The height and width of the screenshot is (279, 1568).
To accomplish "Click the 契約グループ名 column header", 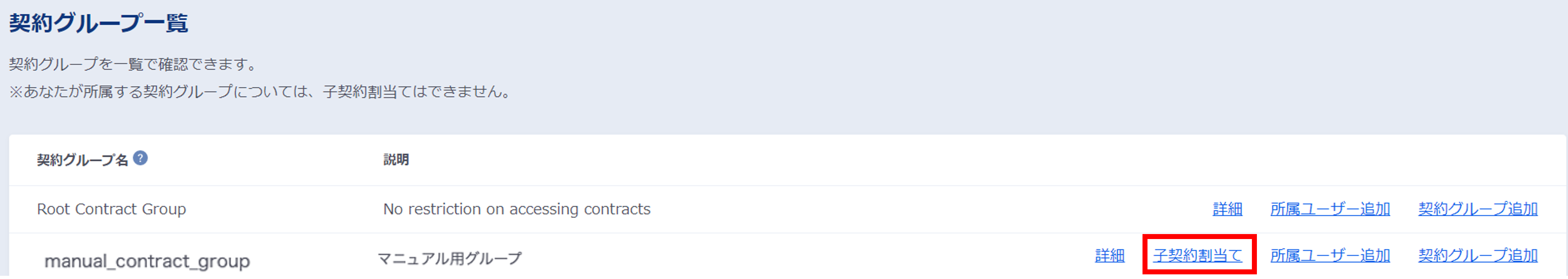I will pyautogui.click(x=82, y=160).
